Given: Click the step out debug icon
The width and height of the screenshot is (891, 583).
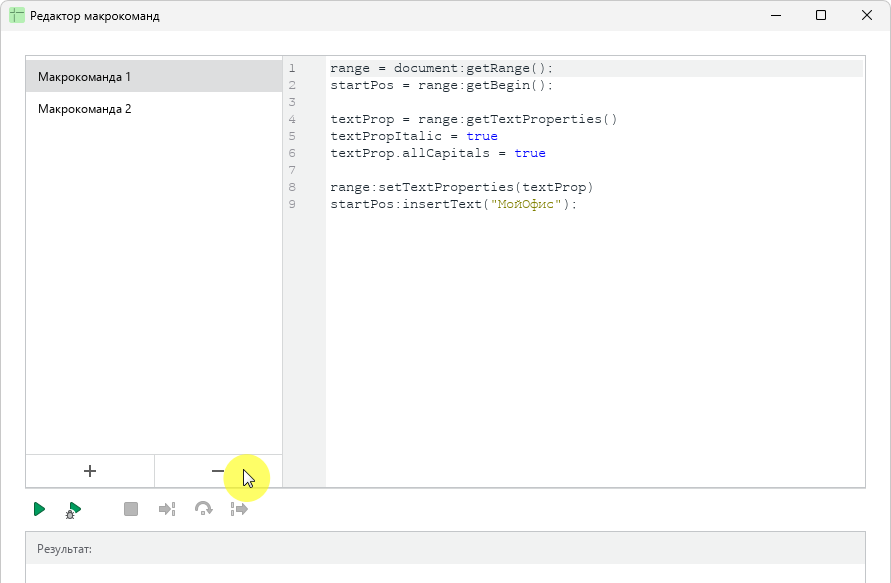Looking at the screenshot, I should [x=239, y=509].
